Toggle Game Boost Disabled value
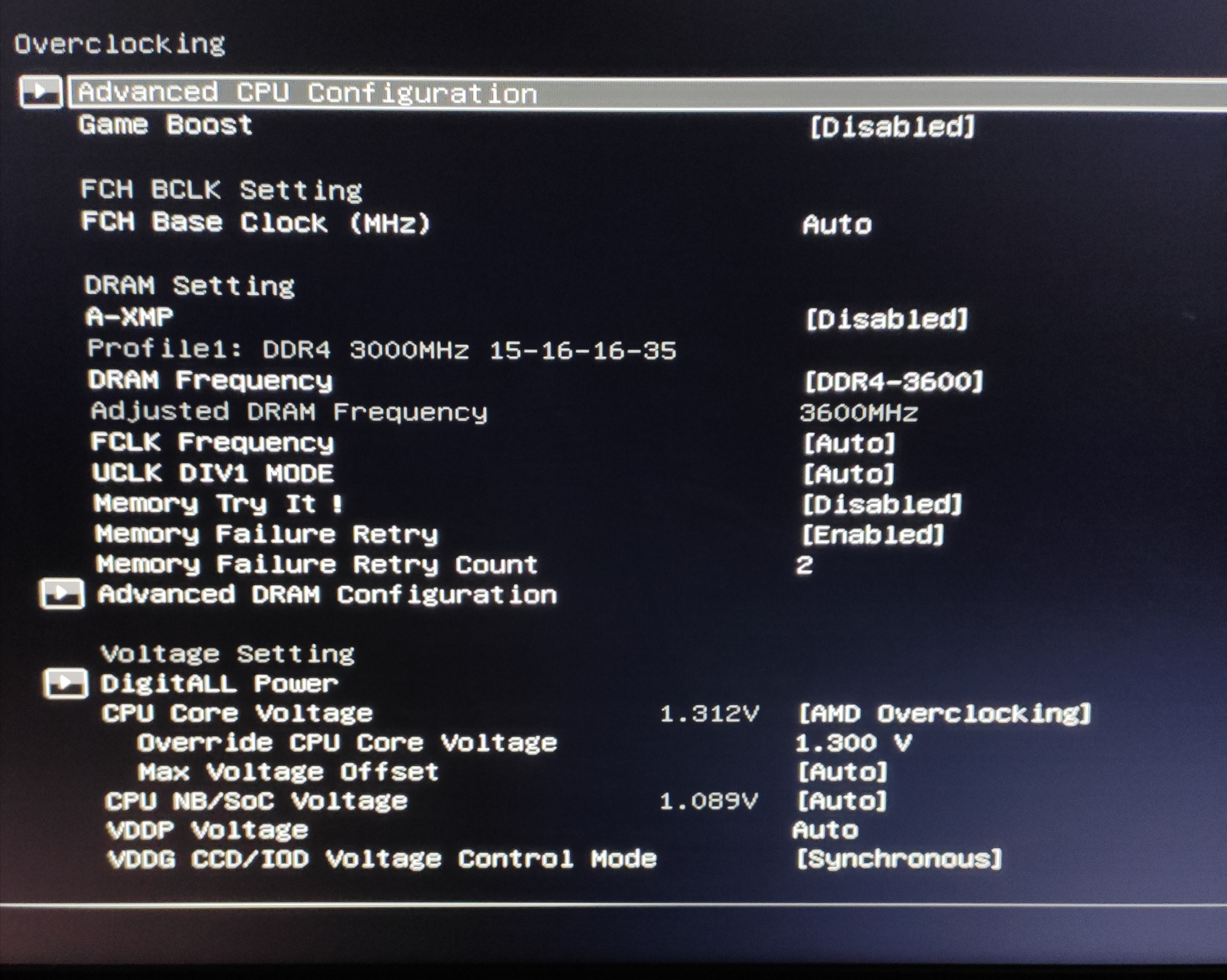The image size is (1227, 980). (892, 127)
